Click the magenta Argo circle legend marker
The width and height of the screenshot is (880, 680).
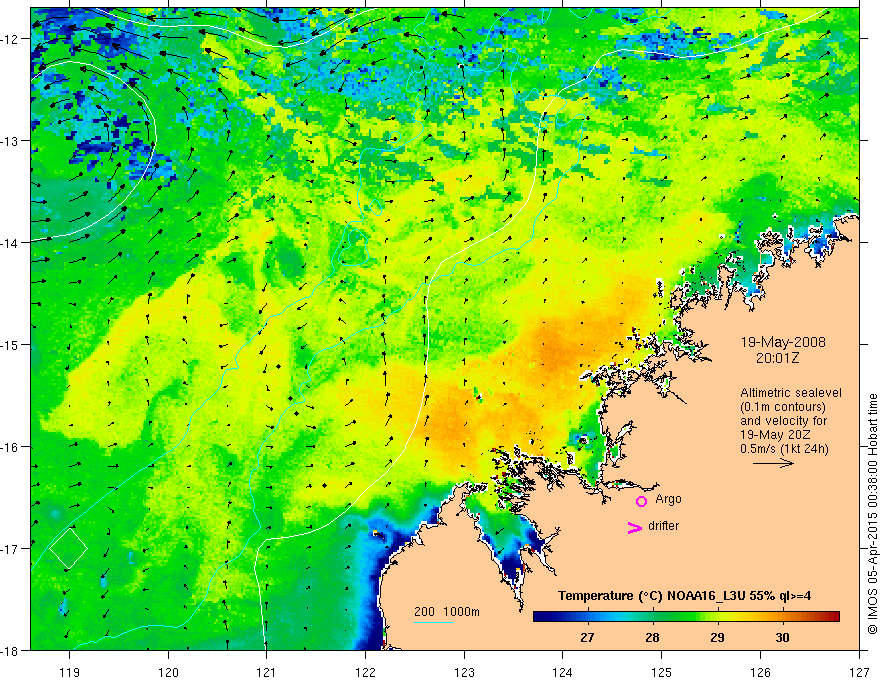(x=641, y=501)
